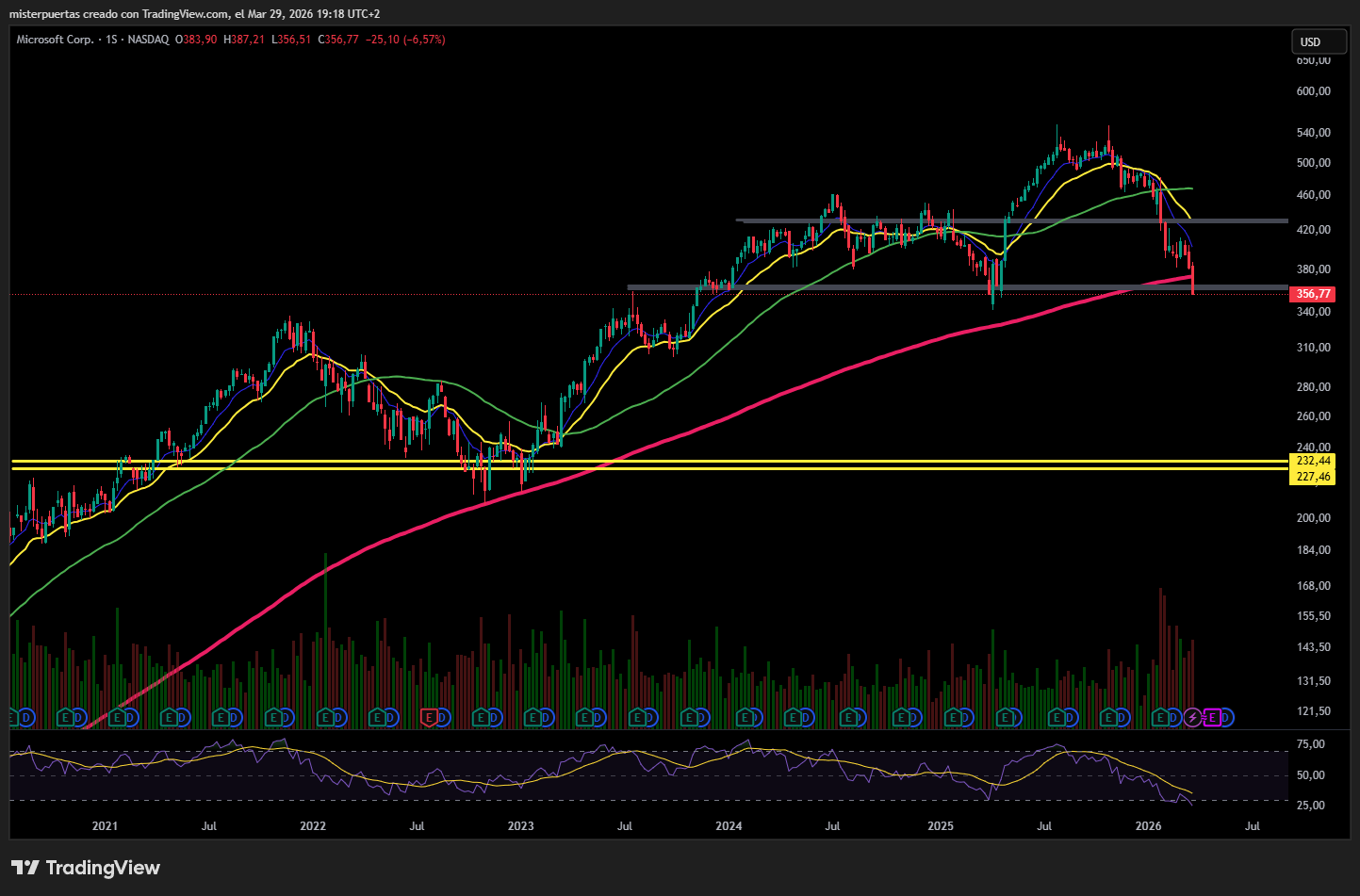This screenshot has width=1360, height=896.
Task: Click the 280,00 price scale label
Action: (x=1314, y=387)
